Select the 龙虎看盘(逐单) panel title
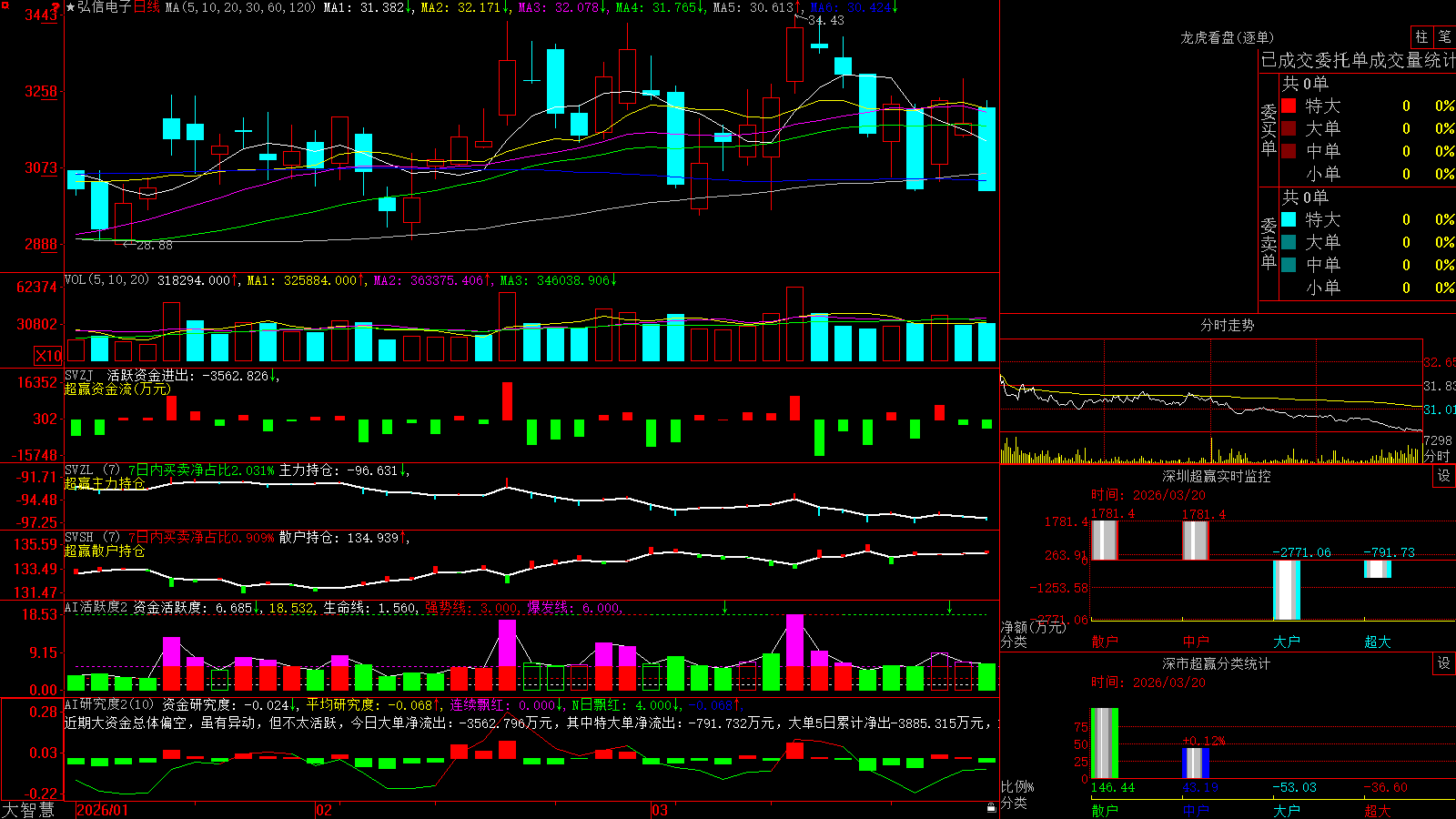 1227,37
